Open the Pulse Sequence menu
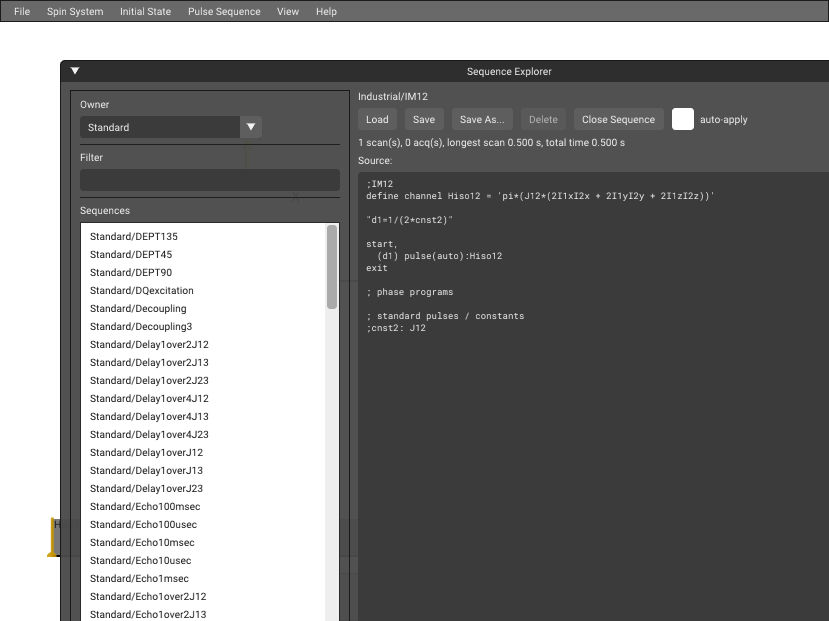The height and width of the screenshot is (621, 829). (224, 11)
